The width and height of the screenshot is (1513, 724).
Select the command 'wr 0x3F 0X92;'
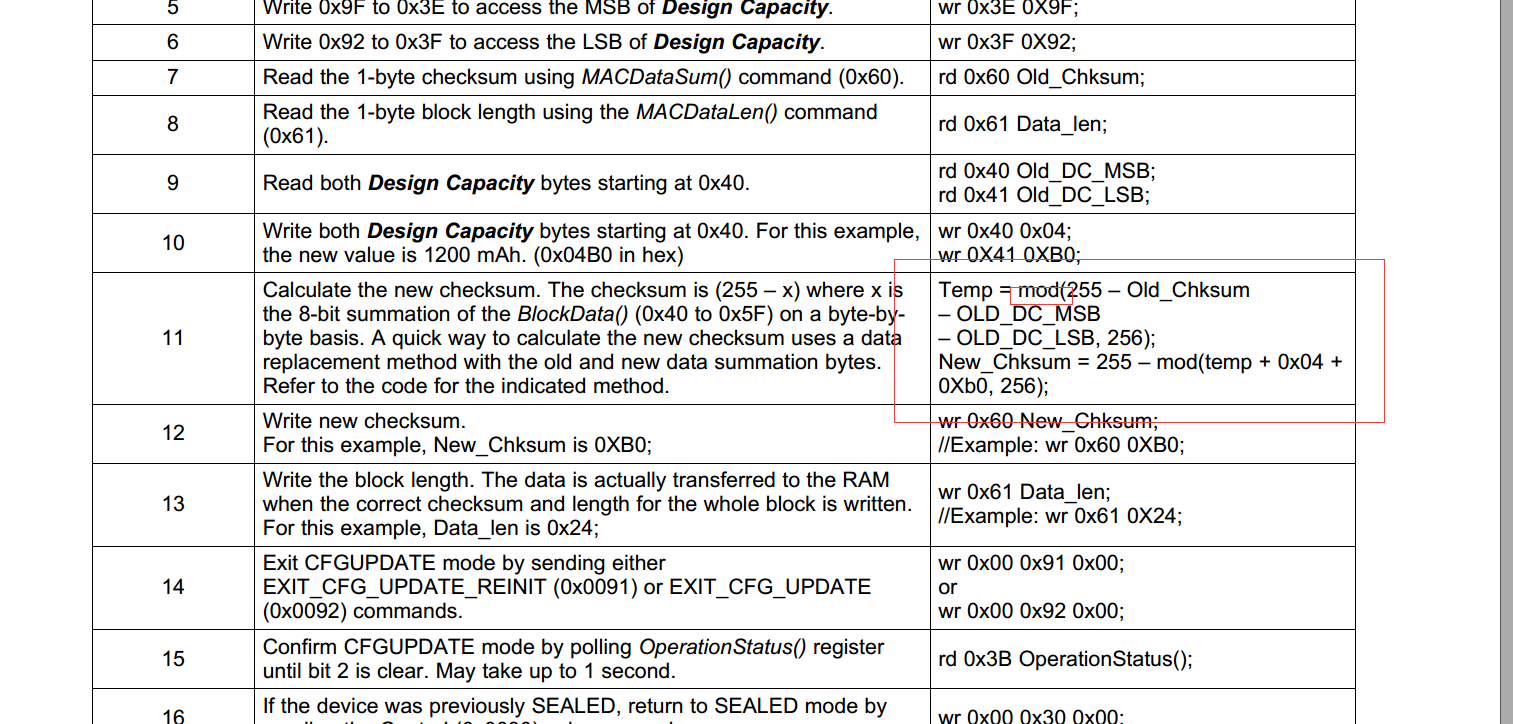(1008, 42)
